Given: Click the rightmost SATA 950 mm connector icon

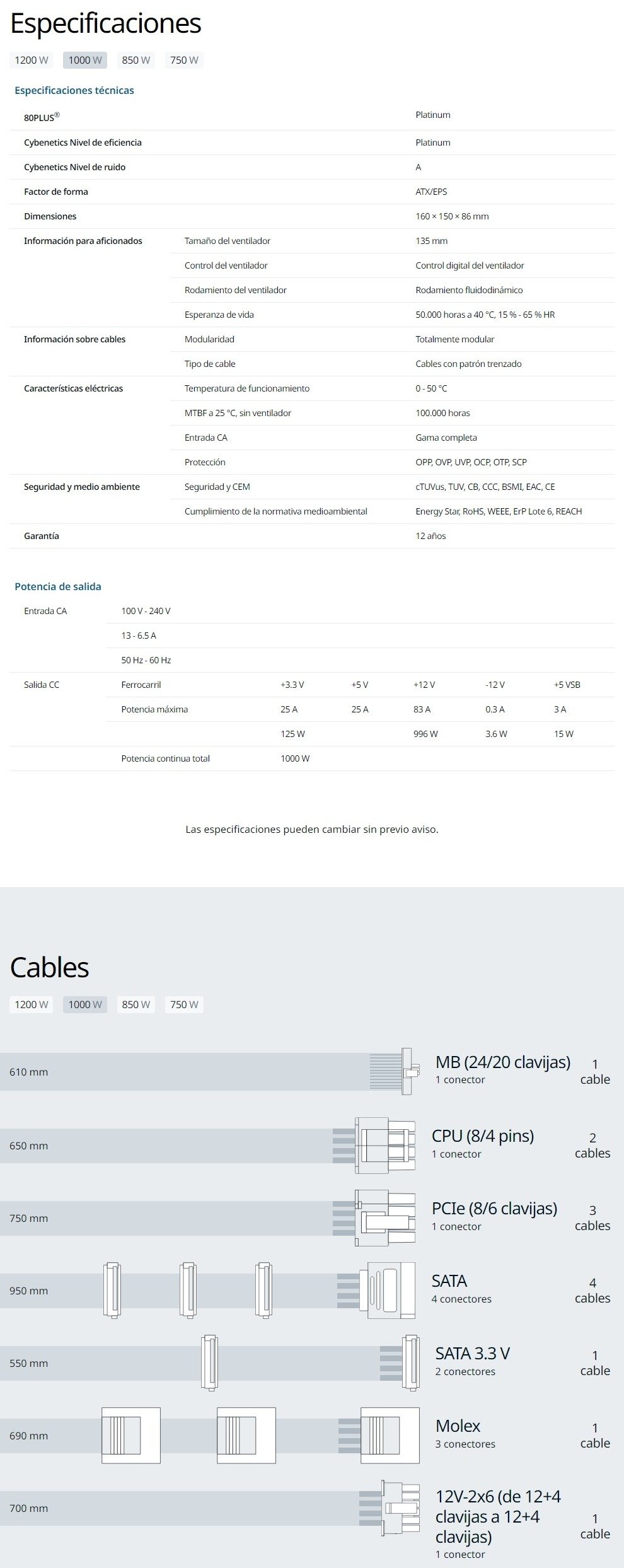Looking at the screenshot, I should tap(387, 1290).
